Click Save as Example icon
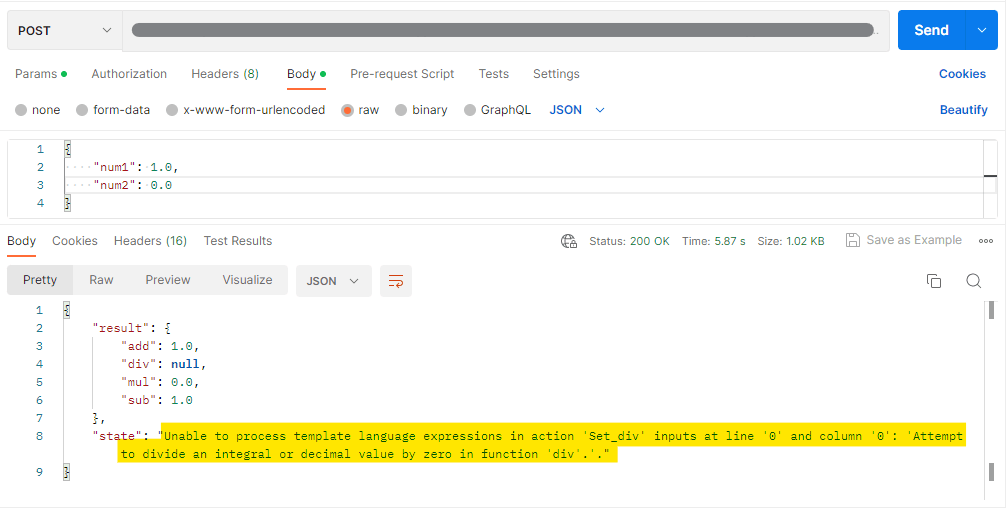This screenshot has height=508, width=1006. (853, 240)
